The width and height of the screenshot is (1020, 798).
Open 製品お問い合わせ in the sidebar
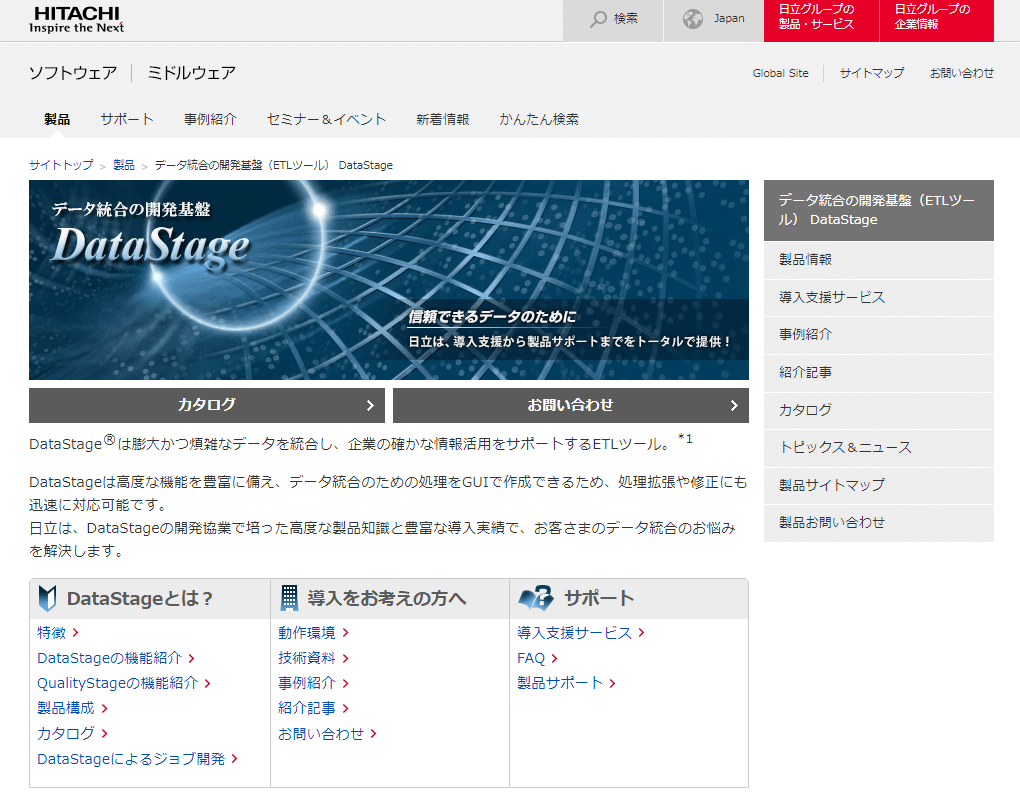[879, 523]
